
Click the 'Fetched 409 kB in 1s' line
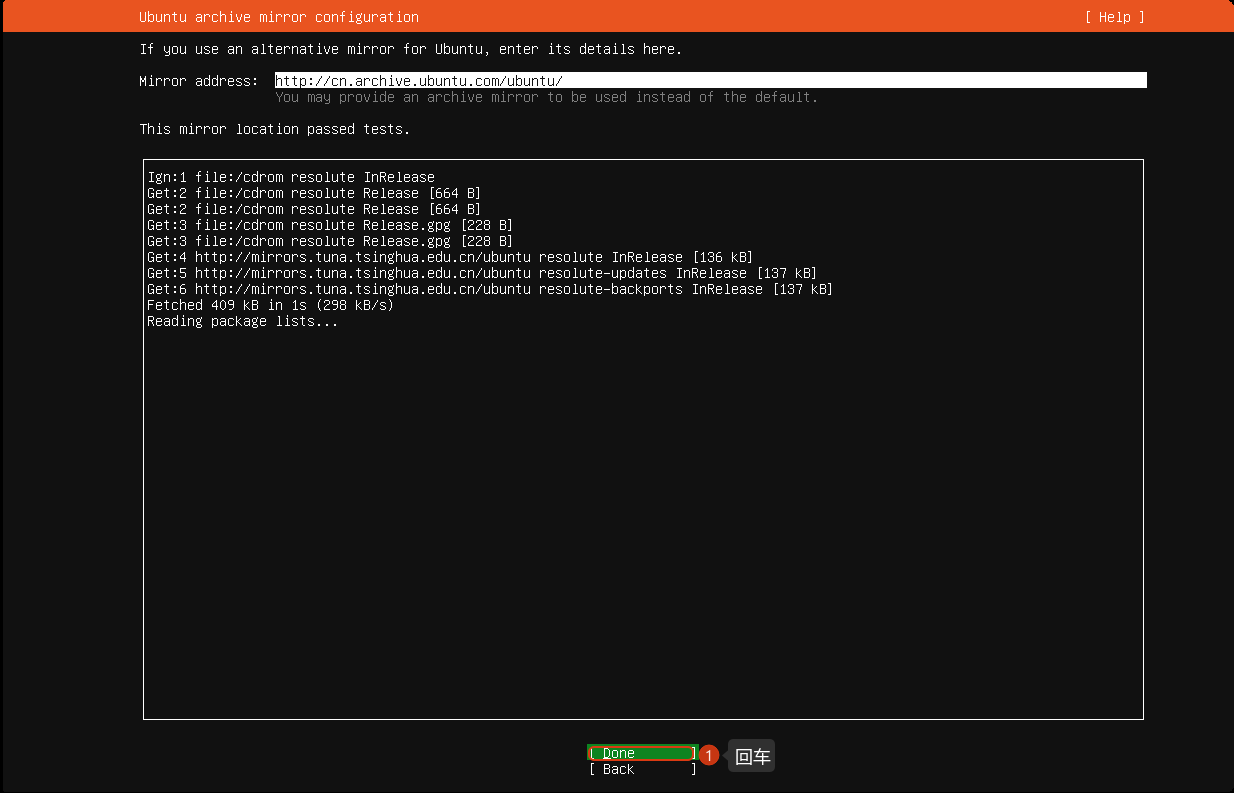click(270, 305)
